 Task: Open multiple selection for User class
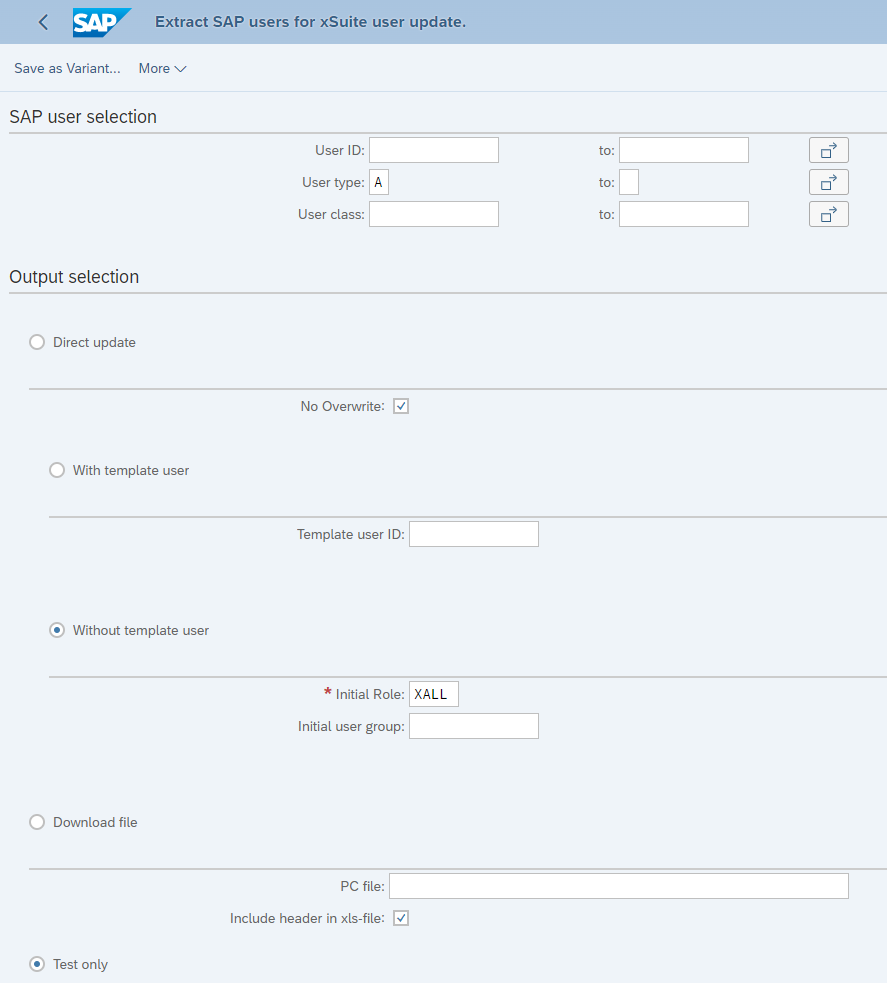pos(828,214)
